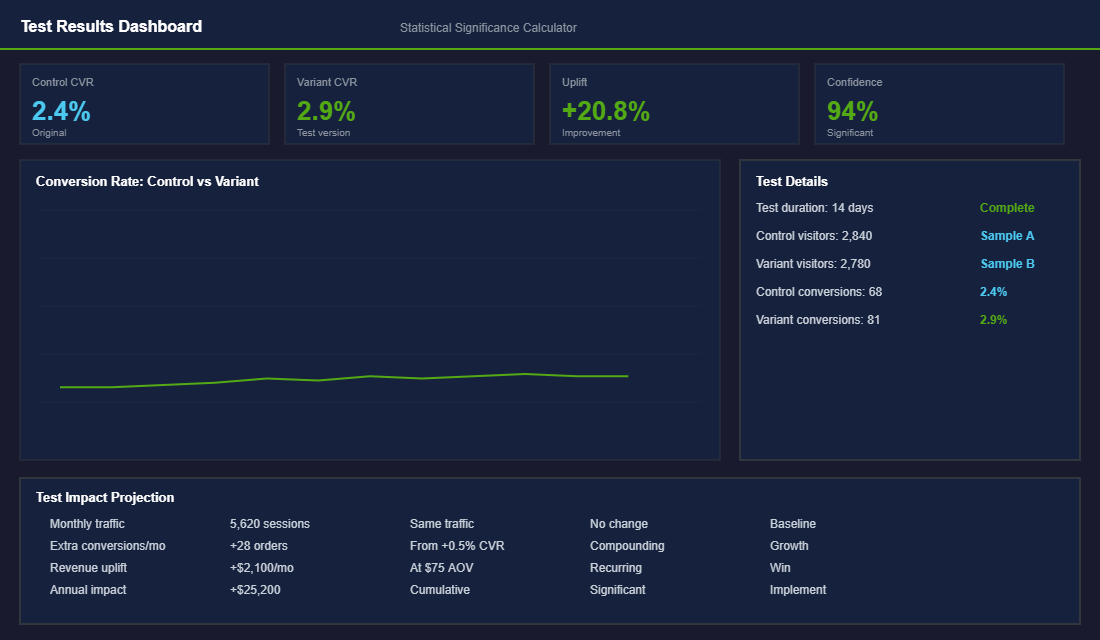
Task: Select the Variant CVR stat card
Action: (x=409, y=103)
